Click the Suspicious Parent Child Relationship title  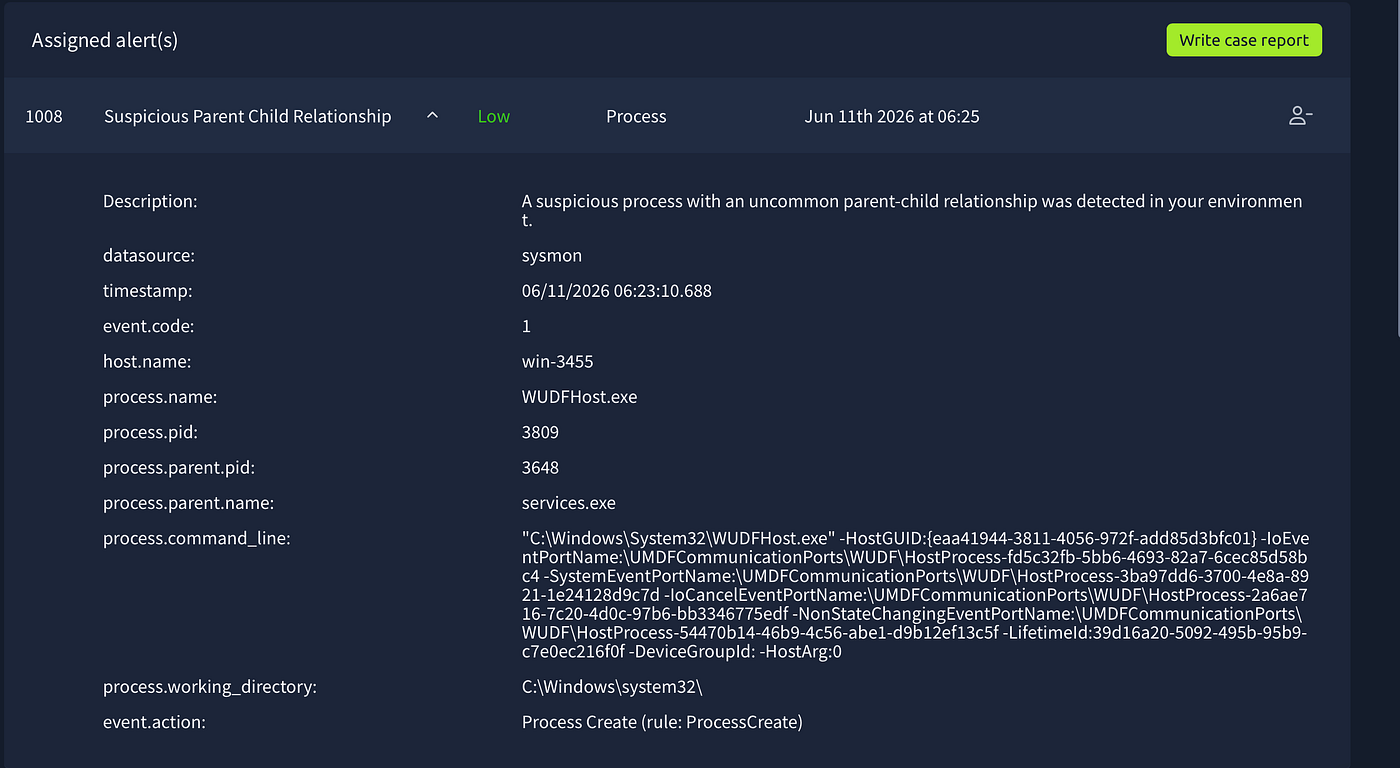tap(247, 116)
